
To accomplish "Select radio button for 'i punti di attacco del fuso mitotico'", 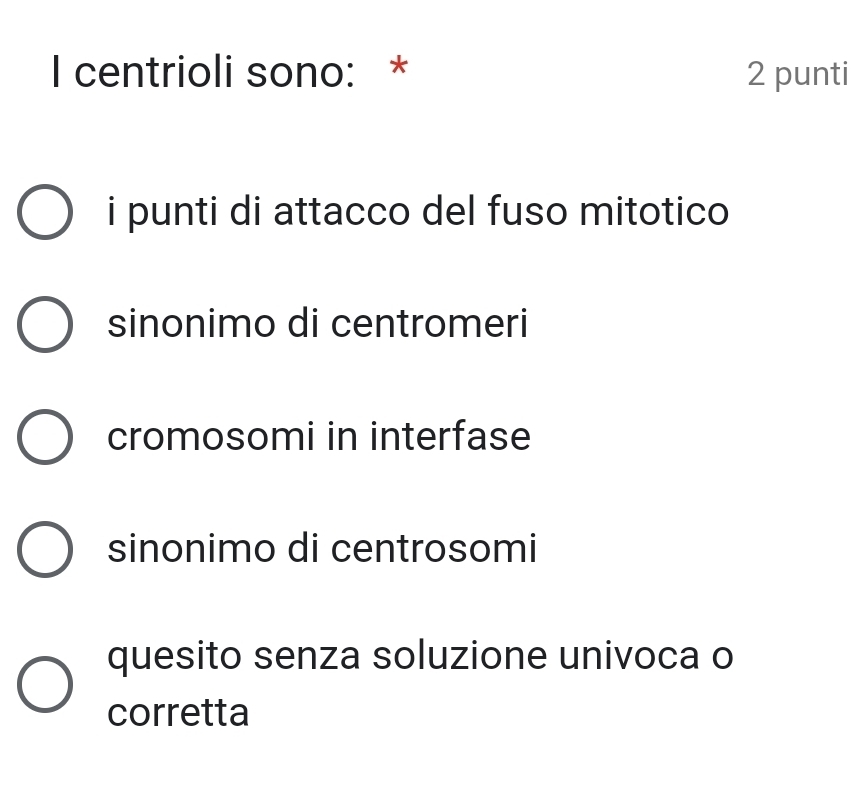I will (x=44, y=213).
